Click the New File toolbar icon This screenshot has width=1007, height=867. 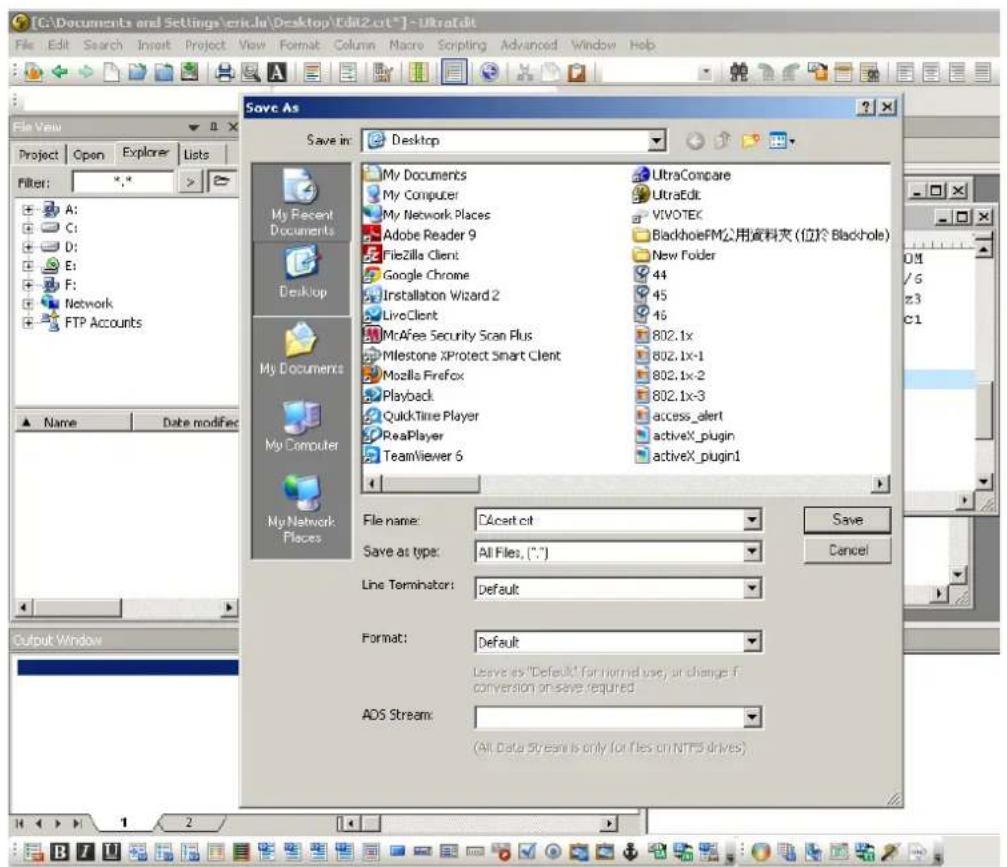coord(112,72)
